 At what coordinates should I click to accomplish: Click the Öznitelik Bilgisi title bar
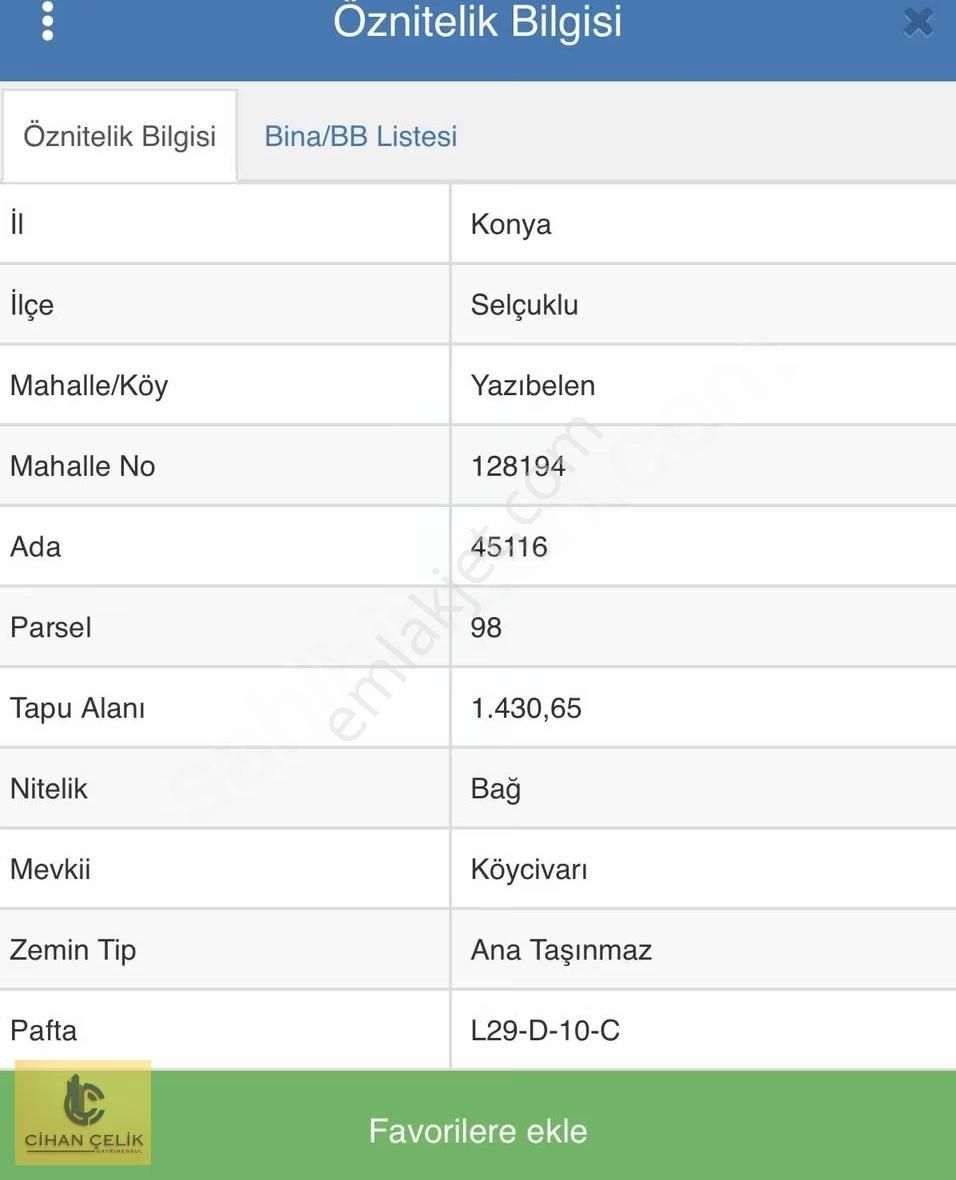pos(478,24)
